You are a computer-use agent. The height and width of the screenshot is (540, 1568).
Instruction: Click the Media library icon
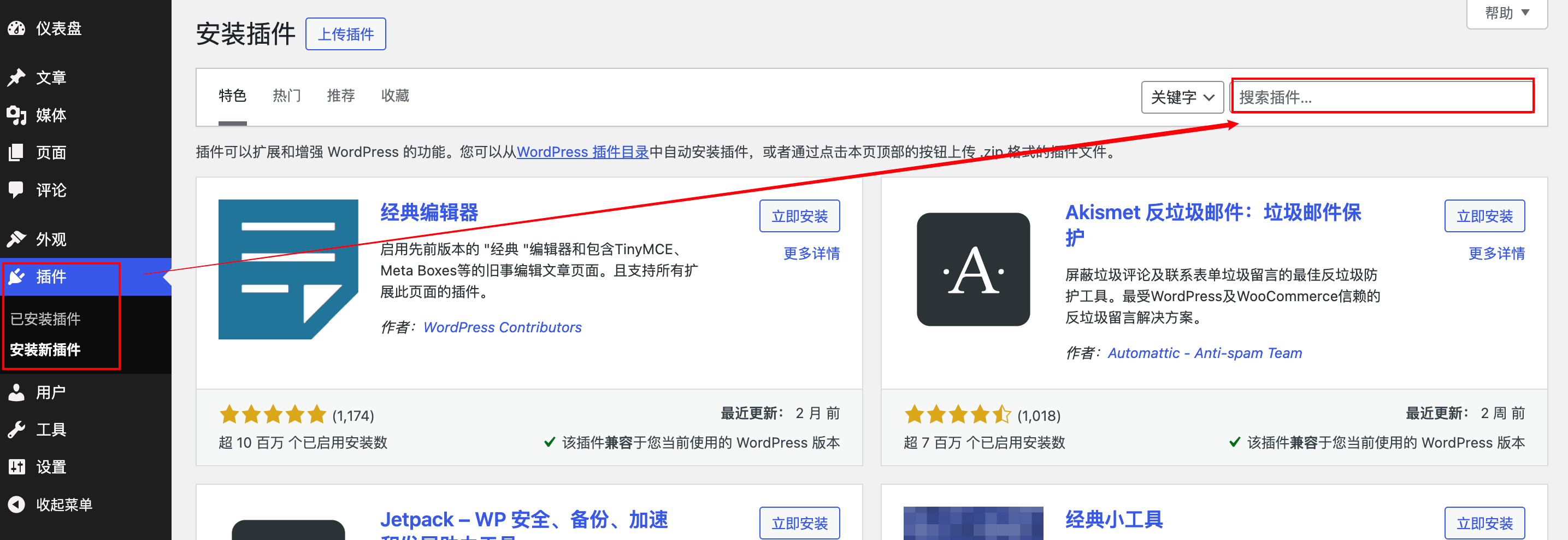pos(16,115)
